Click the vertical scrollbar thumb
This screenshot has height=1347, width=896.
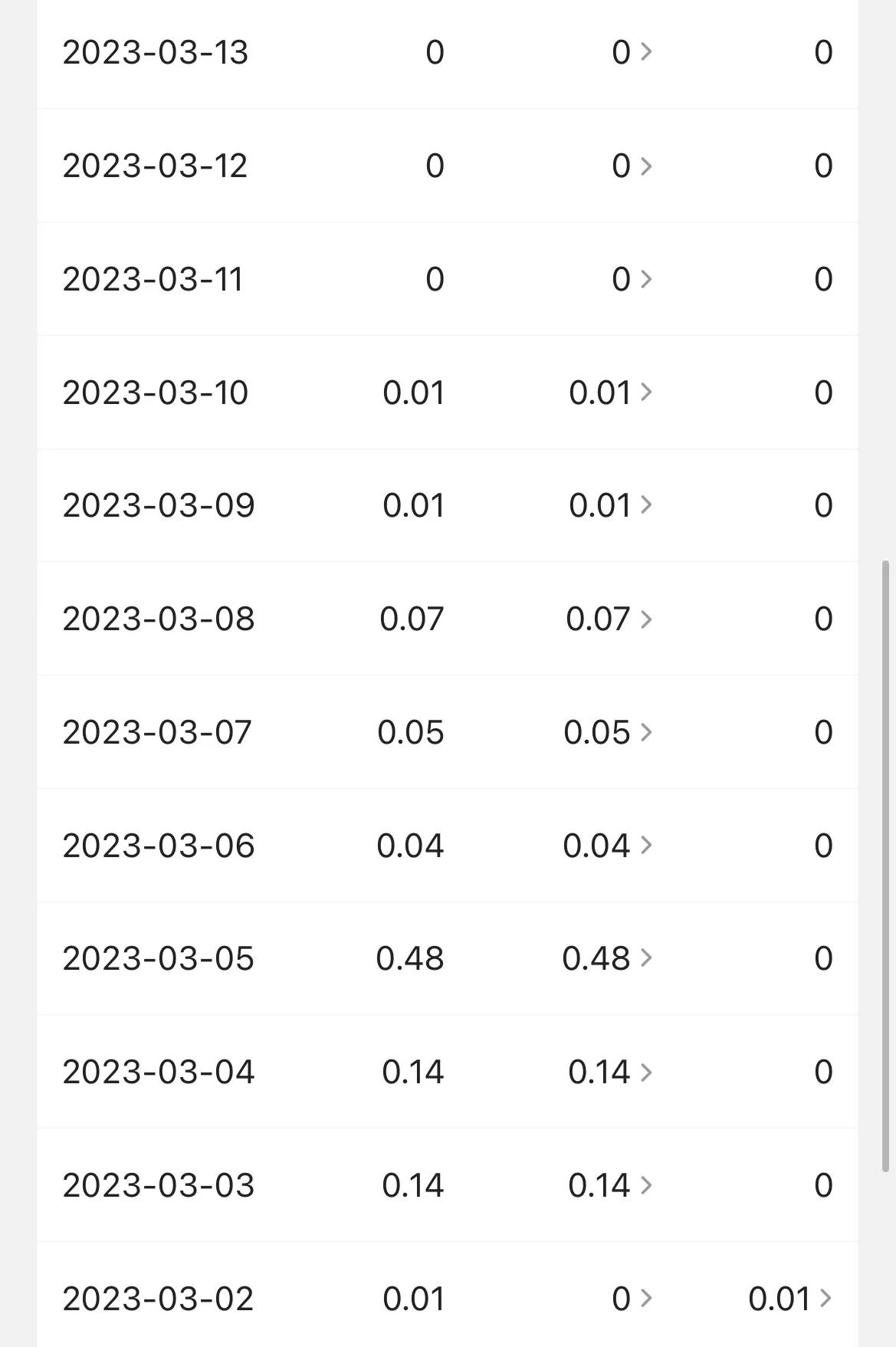[x=885, y=866]
